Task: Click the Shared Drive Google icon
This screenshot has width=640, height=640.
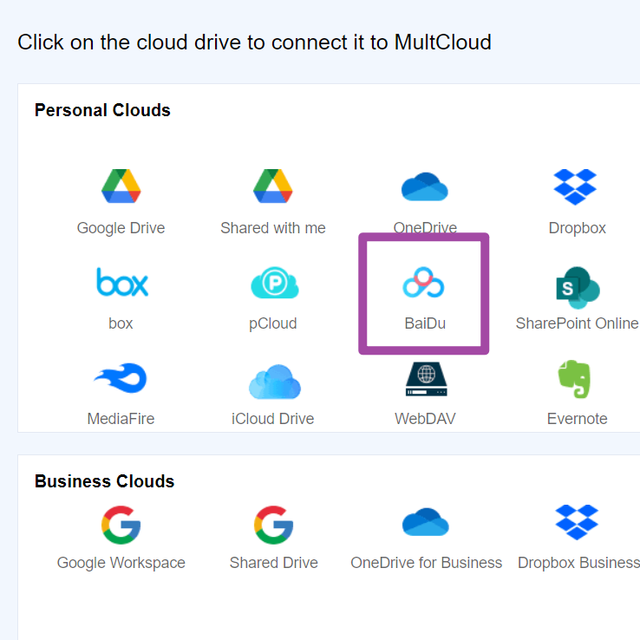Action: pyautogui.click(x=273, y=525)
